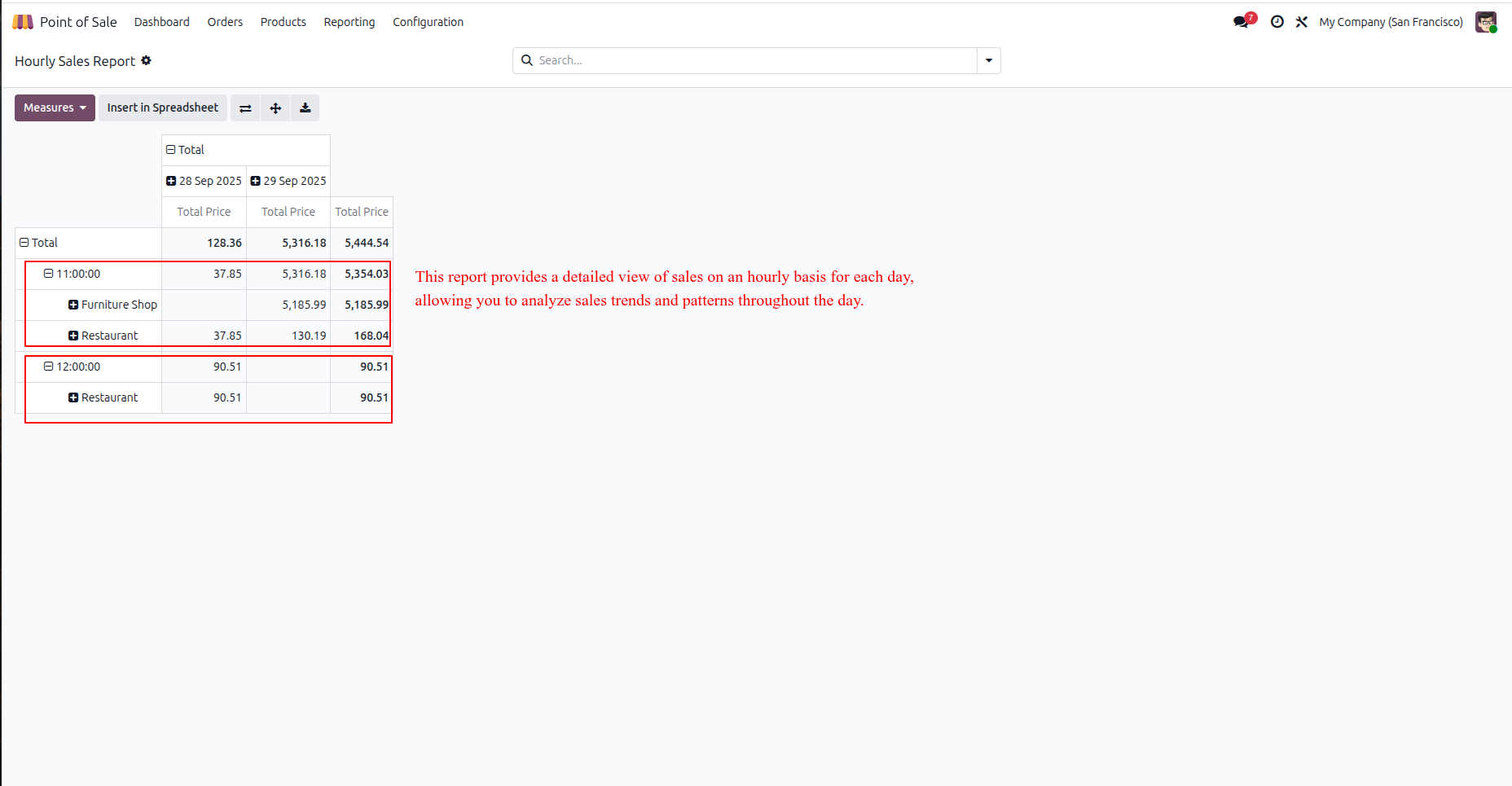This screenshot has width=1512, height=786.
Task: Click the Point of Sale app logo icon
Action: 23,22
